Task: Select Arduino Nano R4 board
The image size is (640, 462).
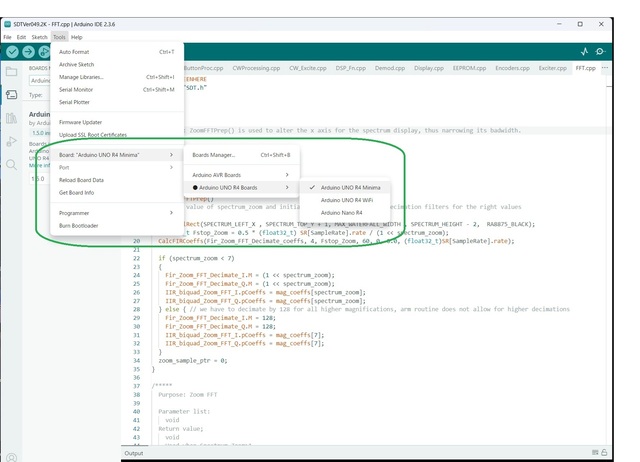Action: click(x=342, y=213)
